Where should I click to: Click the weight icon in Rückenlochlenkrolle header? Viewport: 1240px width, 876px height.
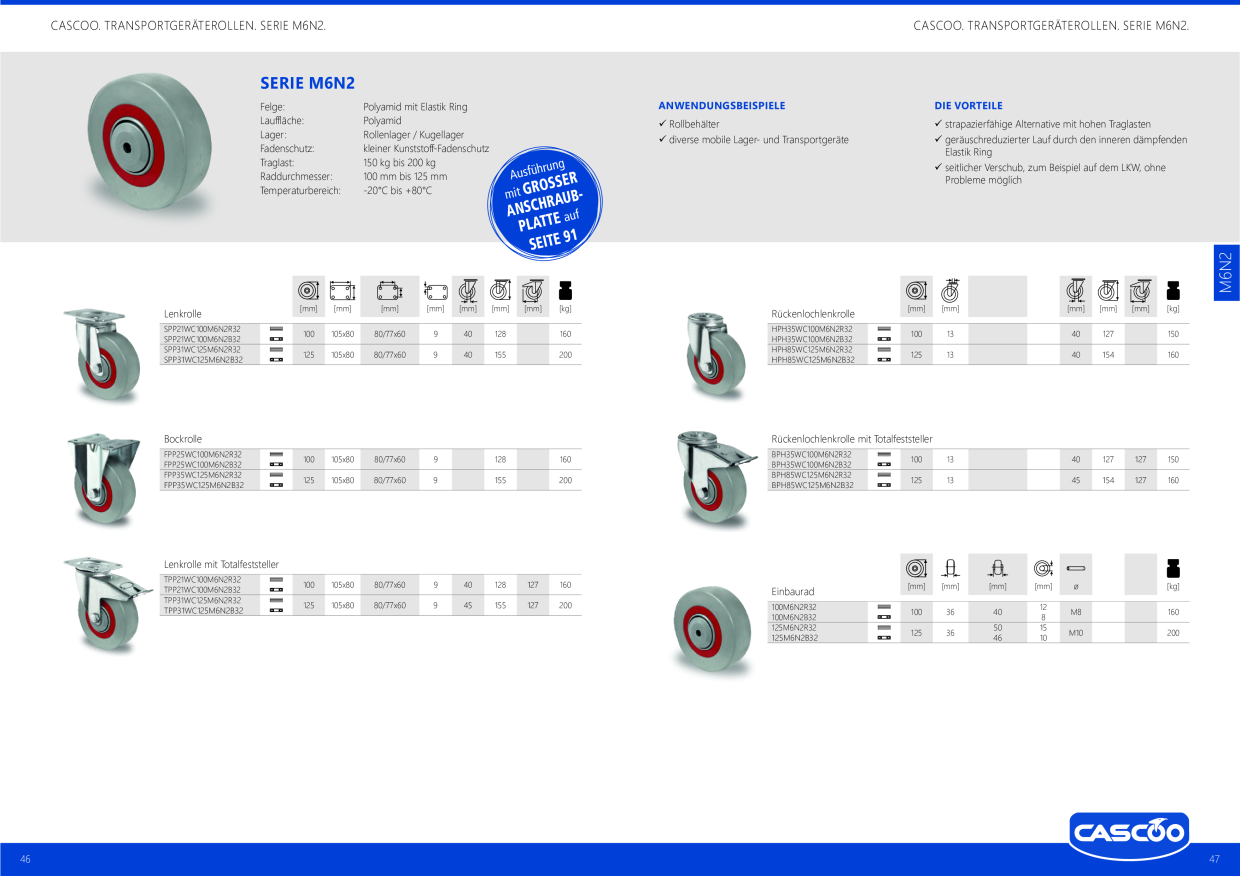(1173, 290)
